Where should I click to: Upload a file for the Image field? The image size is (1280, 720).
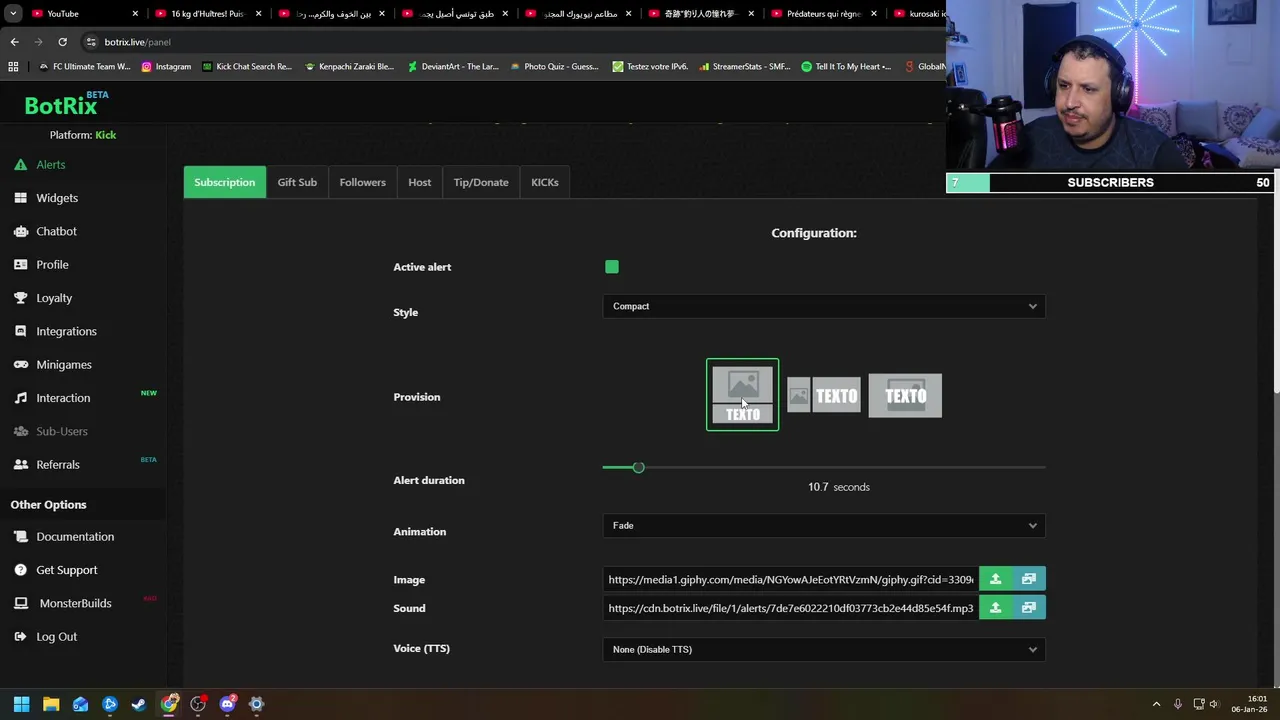[x=995, y=579]
